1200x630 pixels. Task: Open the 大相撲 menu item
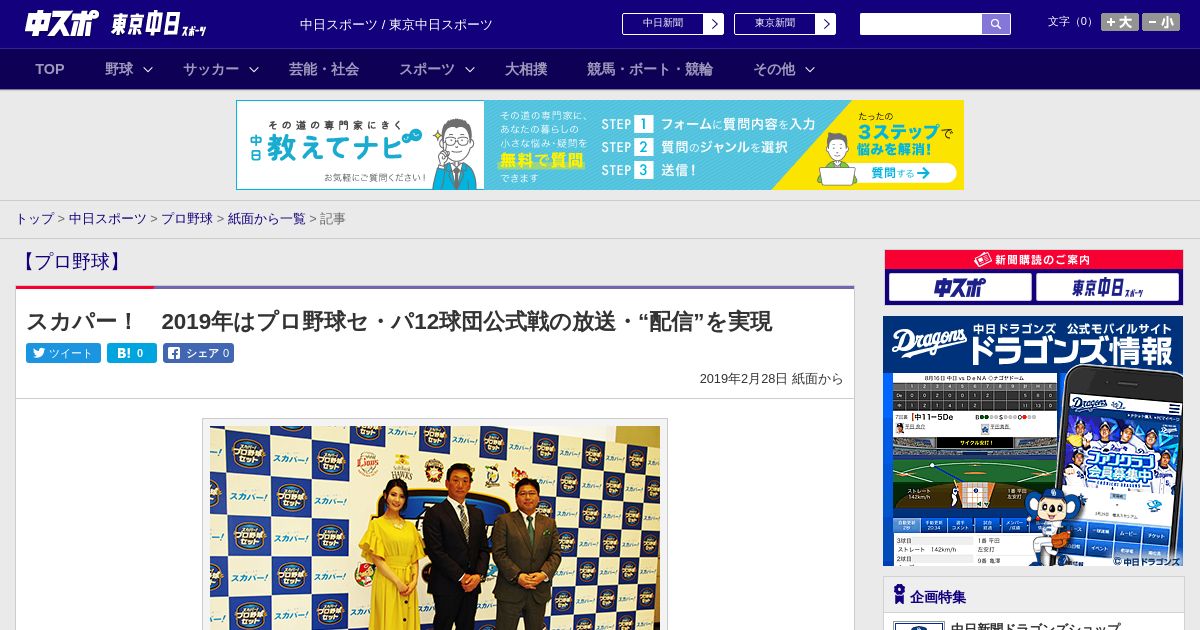pyautogui.click(x=526, y=69)
